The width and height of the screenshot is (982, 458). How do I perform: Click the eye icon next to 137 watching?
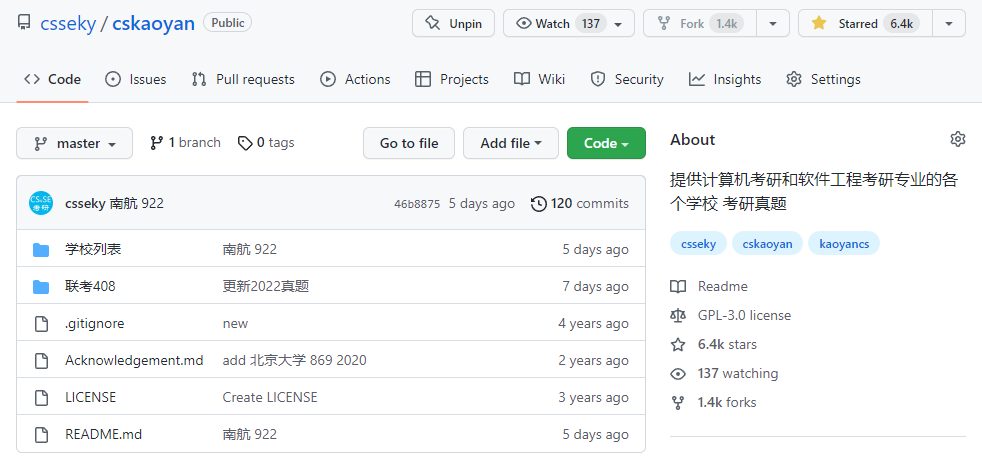pos(678,374)
